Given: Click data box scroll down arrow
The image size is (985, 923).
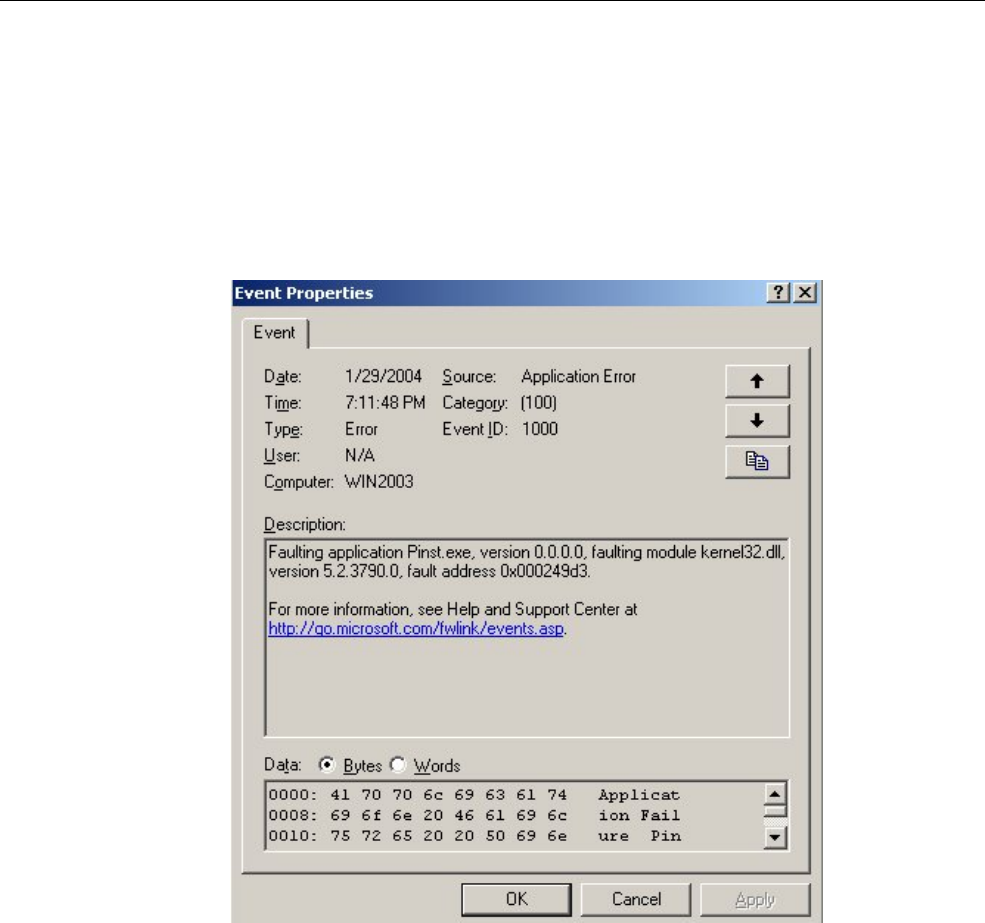Looking at the screenshot, I should [x=775, y=837].
